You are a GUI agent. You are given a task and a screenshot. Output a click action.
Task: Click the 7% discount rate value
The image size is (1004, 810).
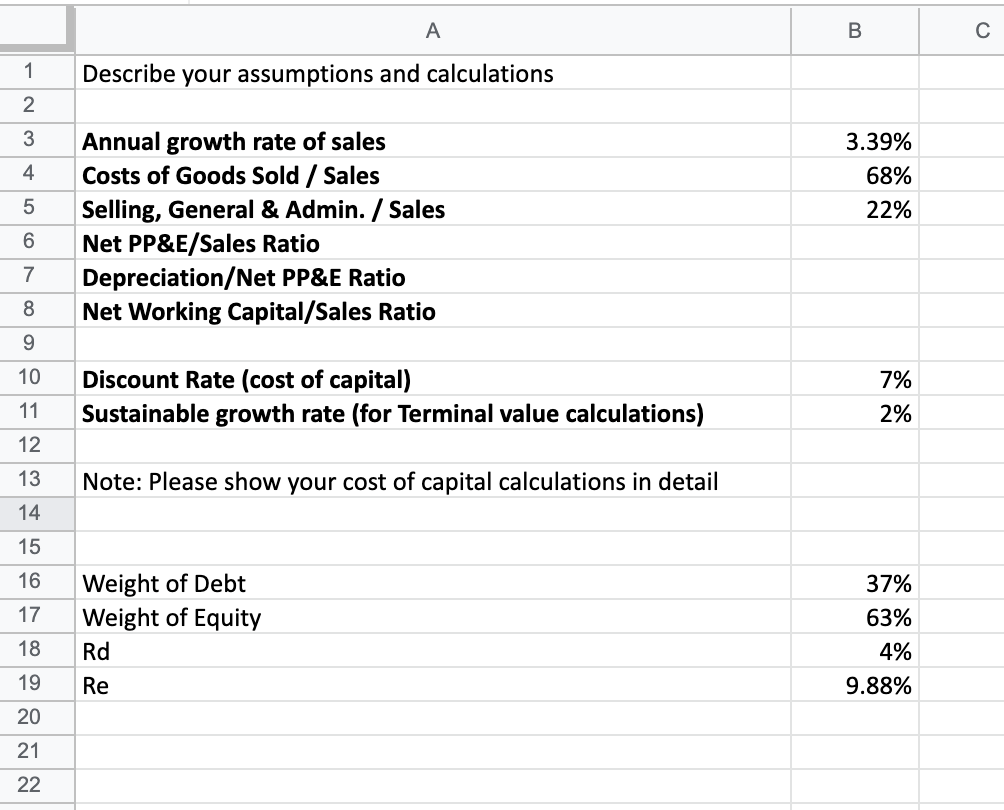[x=854, y=379]
